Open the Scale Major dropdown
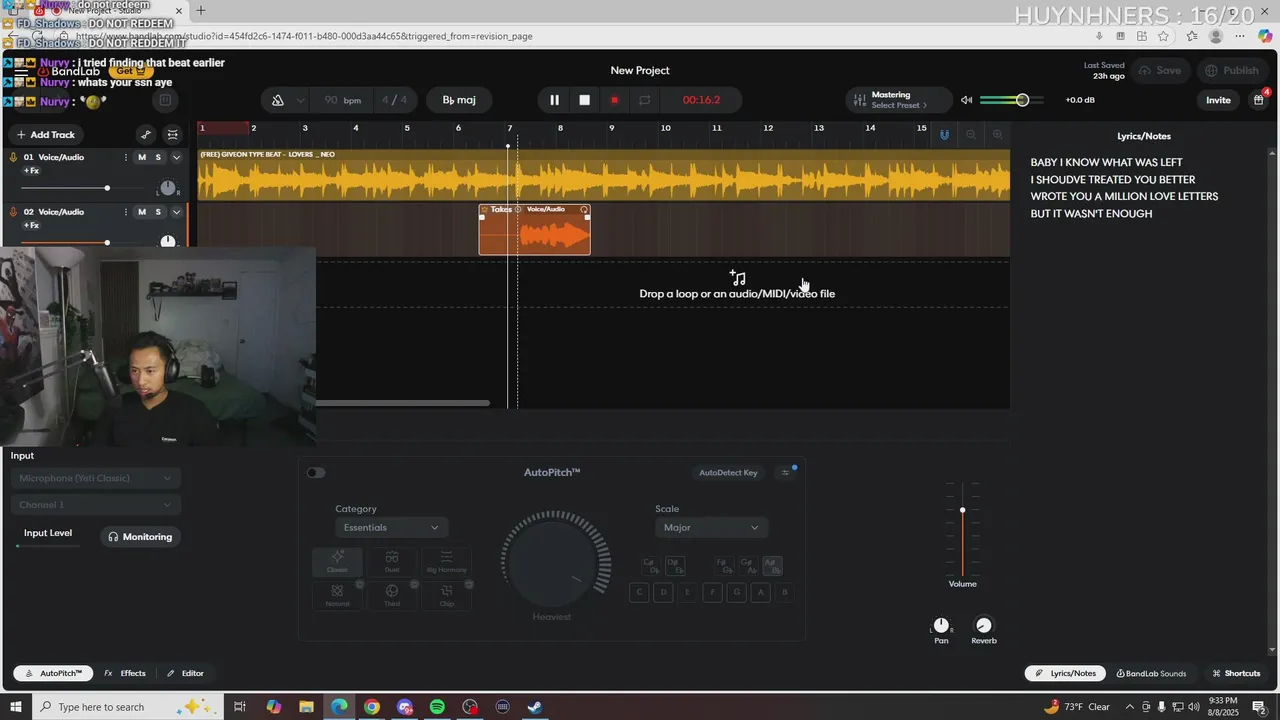This screenshot has width=1280, height=720. tap(711, 527)
